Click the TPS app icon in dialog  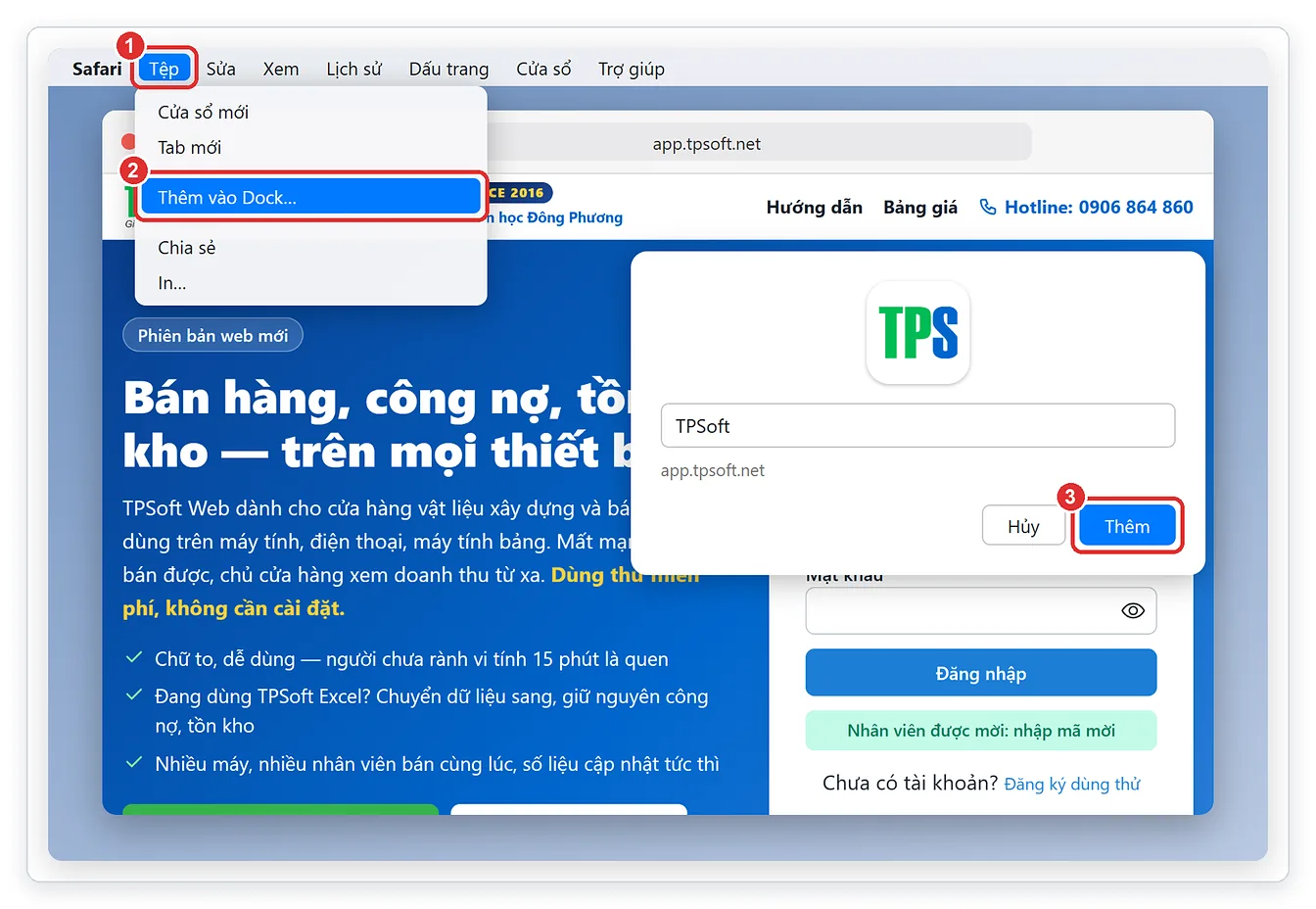(x=918, y=332)
